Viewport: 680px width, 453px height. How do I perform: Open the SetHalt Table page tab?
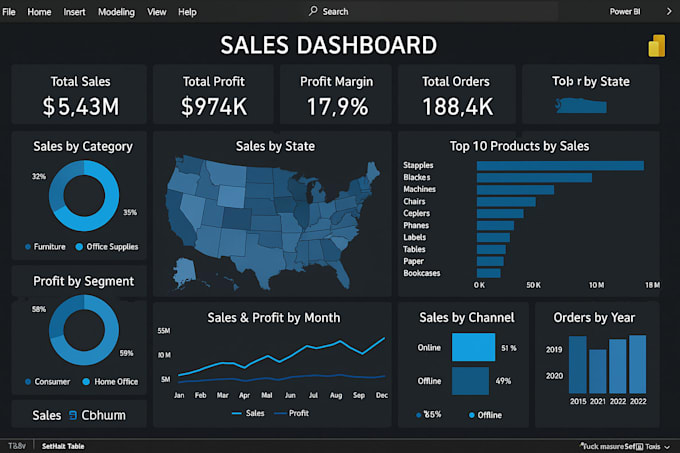(63, 446)
